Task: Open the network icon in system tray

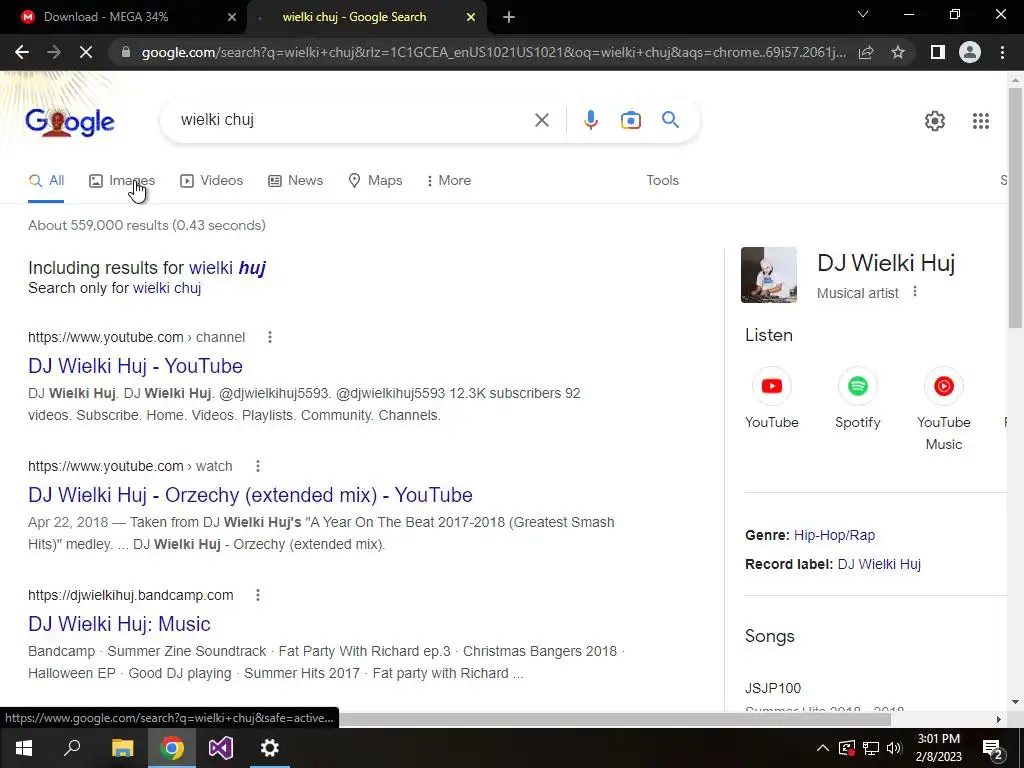Action: point(871,748)
